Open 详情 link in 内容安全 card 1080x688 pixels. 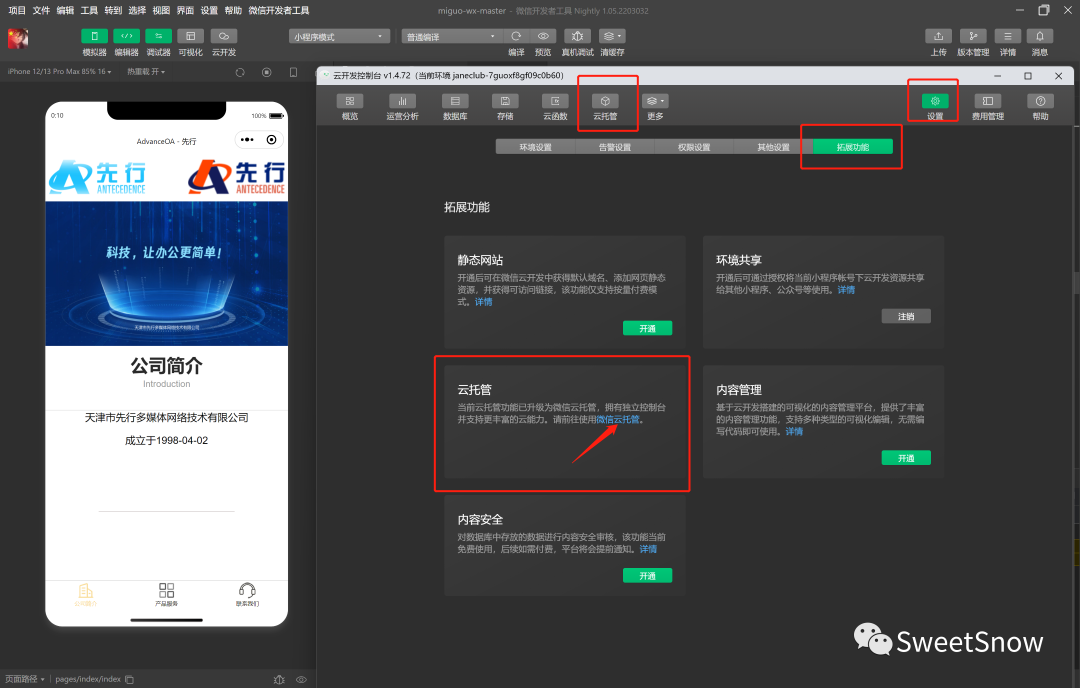[x=648, y=549]
